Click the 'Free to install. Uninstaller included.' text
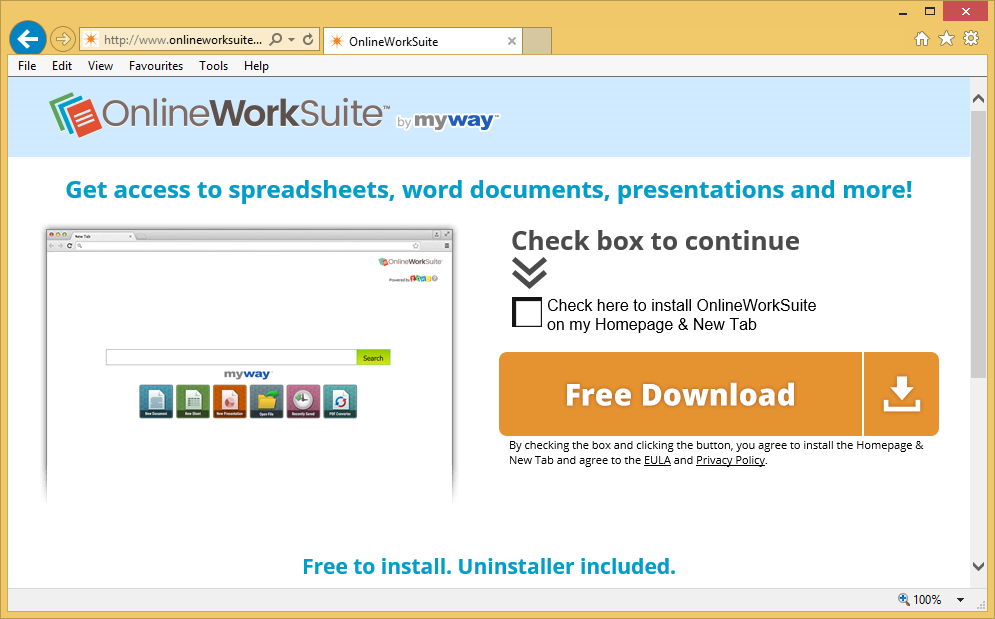The image size is (995, 619). (489, 566)
